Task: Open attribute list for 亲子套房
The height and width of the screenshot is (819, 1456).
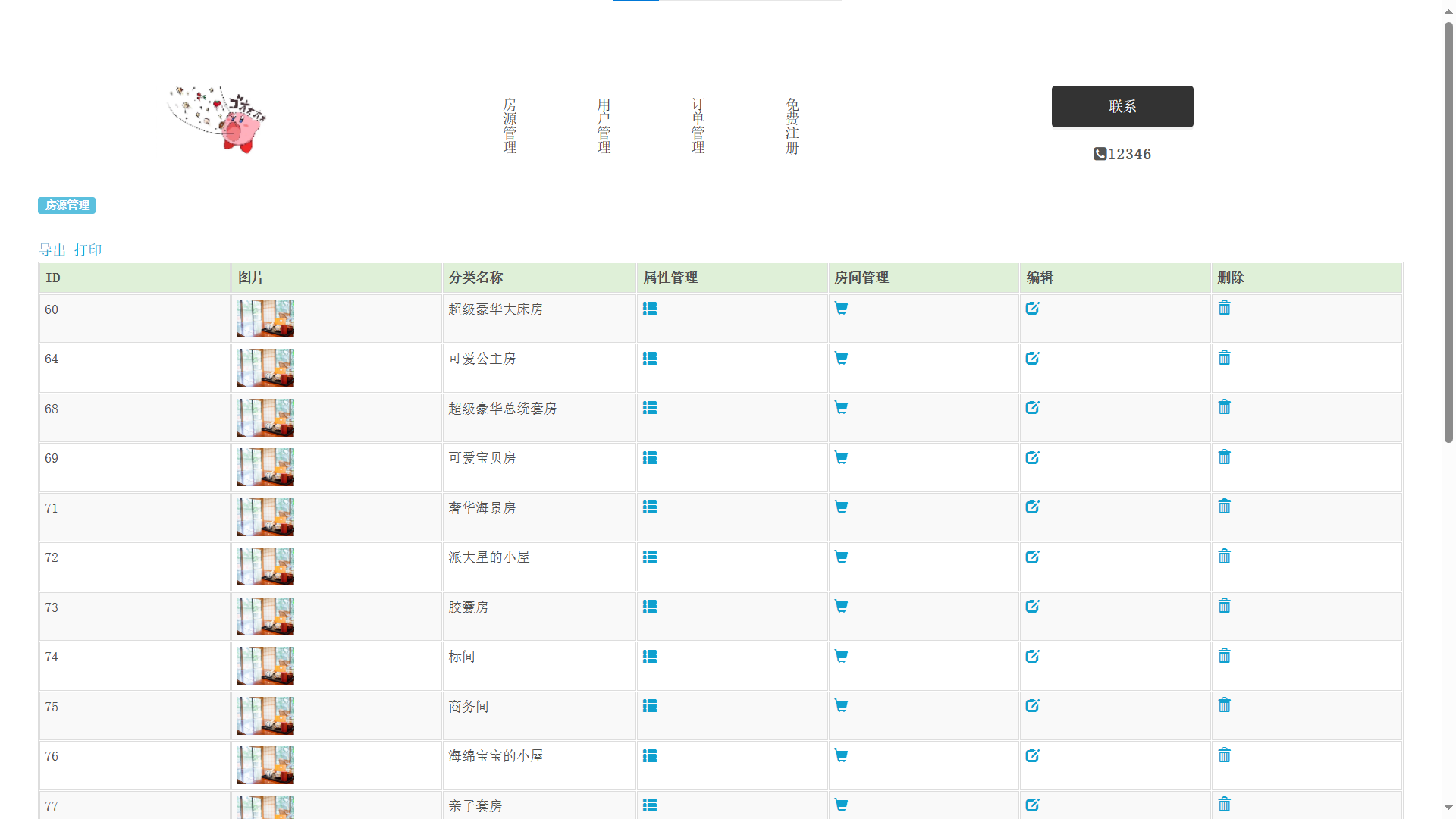Action: [x=650, y=805]
